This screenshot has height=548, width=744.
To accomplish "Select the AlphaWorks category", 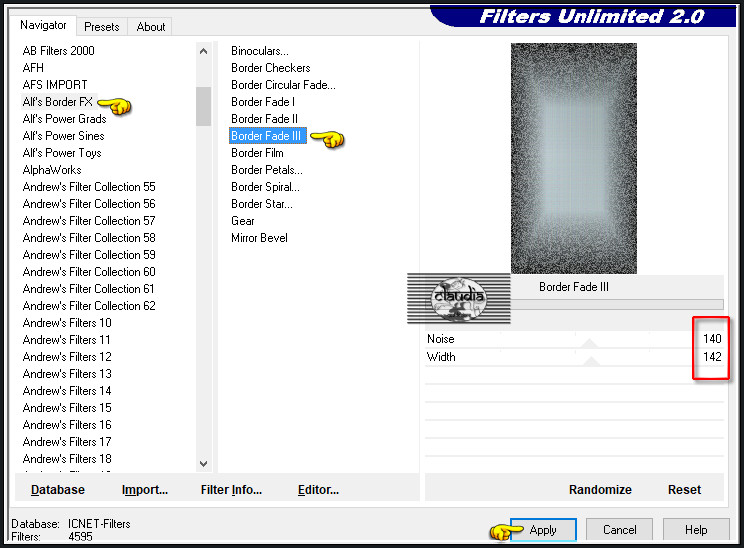I will pyautogui.click(x=52, y=170).
